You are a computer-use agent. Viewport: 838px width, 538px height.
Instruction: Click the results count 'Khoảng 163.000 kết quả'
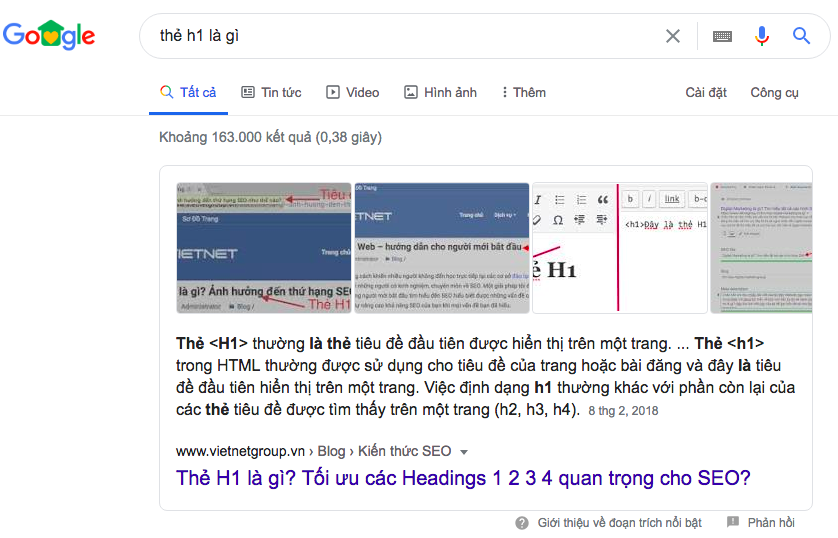[270, 137]
